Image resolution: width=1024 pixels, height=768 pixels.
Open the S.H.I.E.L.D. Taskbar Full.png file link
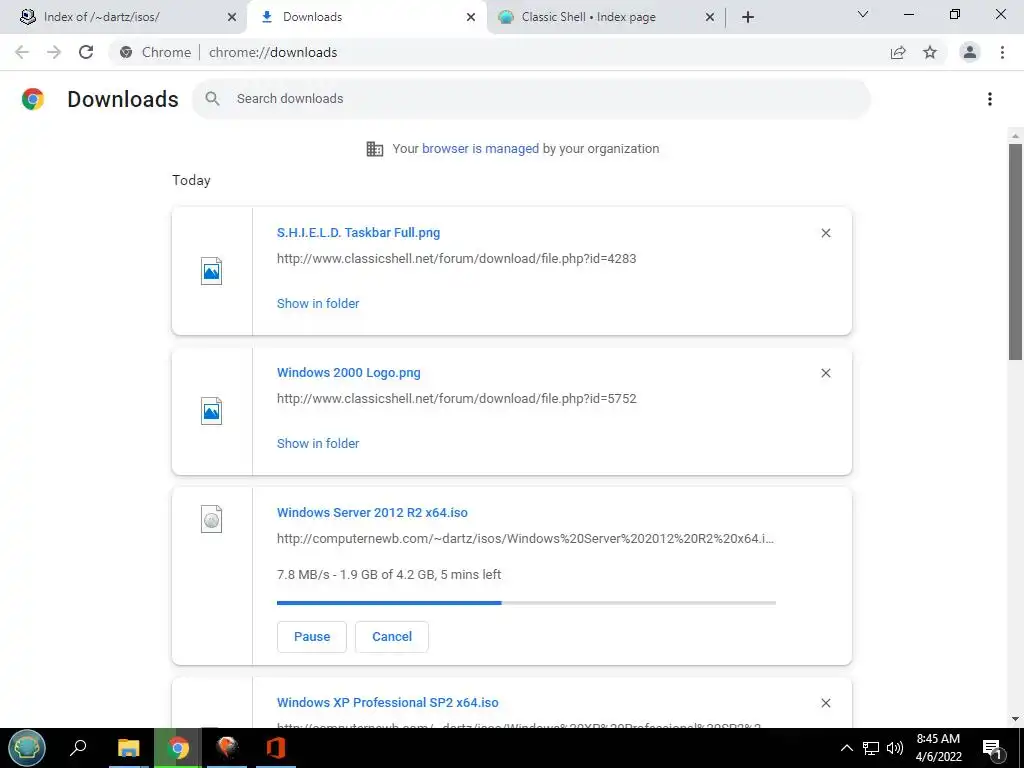click(x=359, y=232)
